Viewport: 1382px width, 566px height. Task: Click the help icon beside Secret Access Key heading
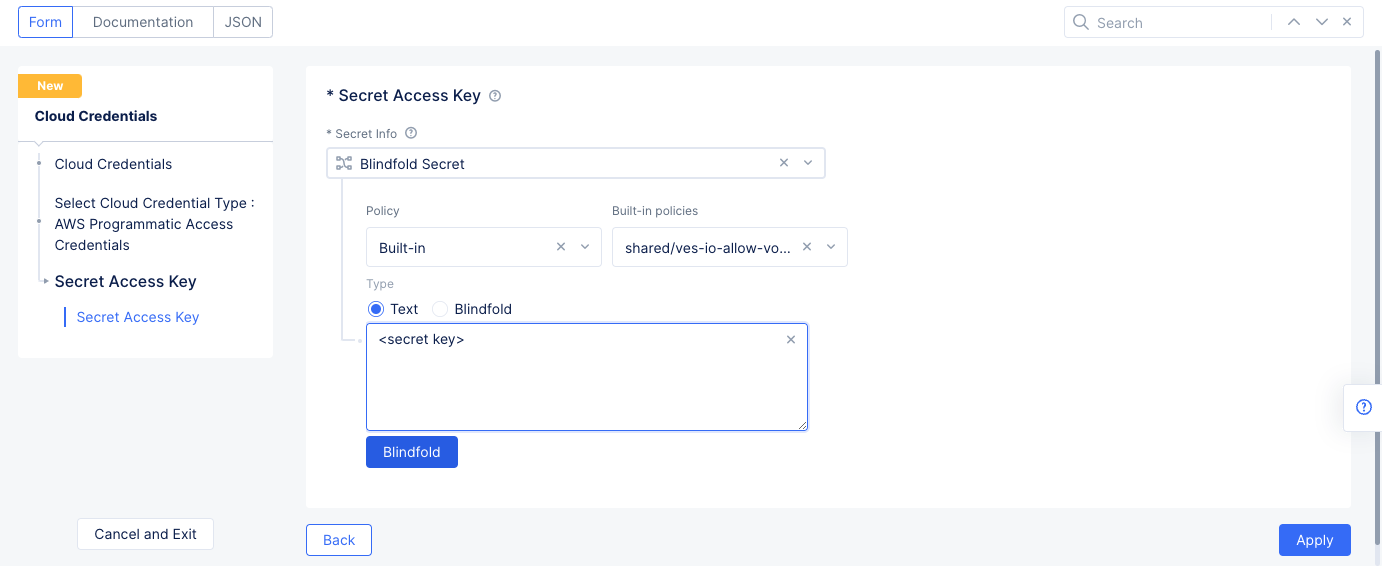click(x=495, y=96)
